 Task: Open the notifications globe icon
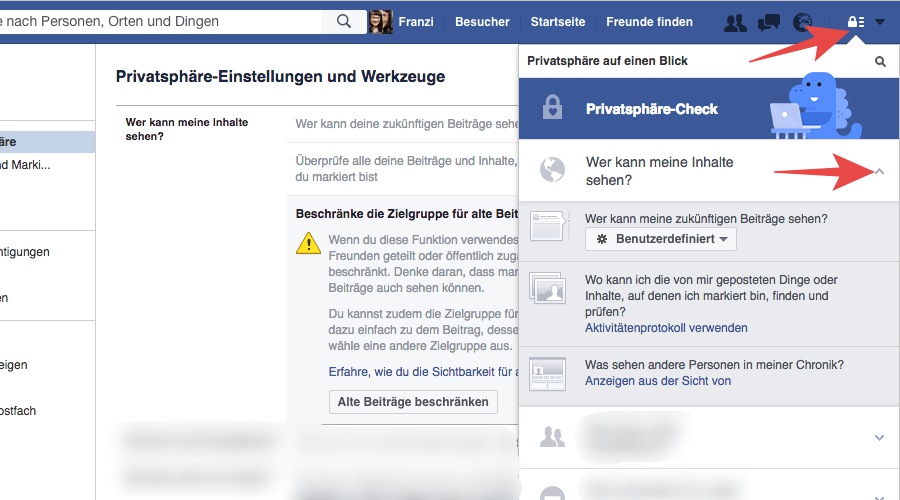[x=802, y=22]
